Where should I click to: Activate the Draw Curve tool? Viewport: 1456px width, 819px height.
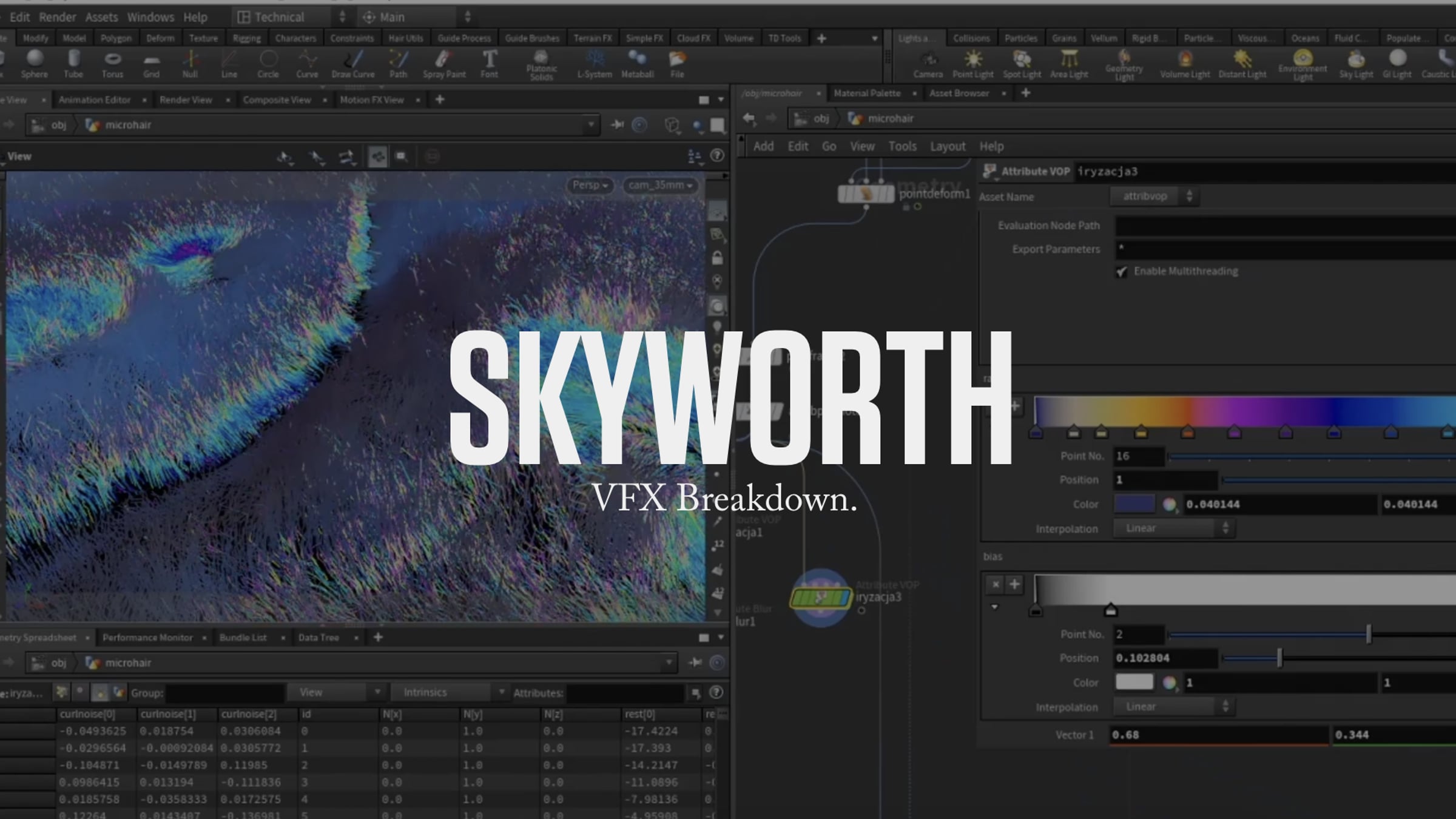click(353, 64)
